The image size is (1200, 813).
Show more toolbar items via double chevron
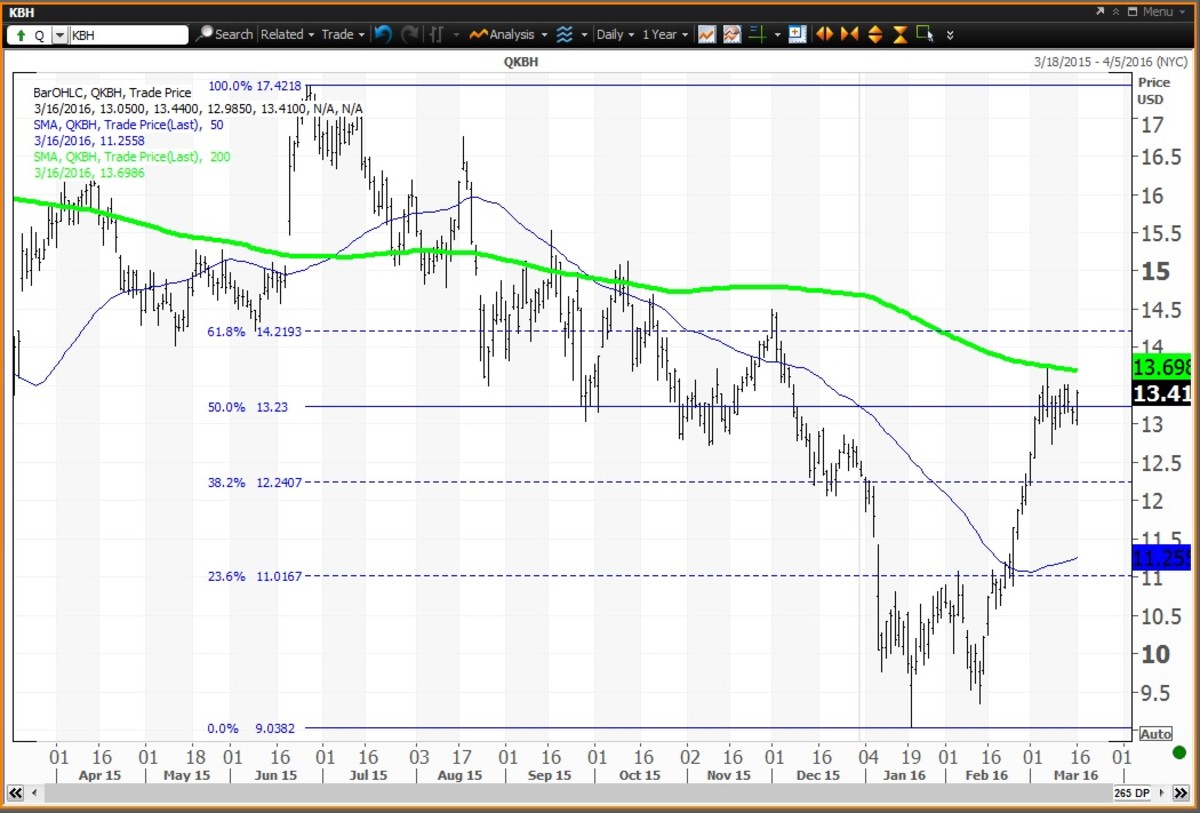coord(949,34)
